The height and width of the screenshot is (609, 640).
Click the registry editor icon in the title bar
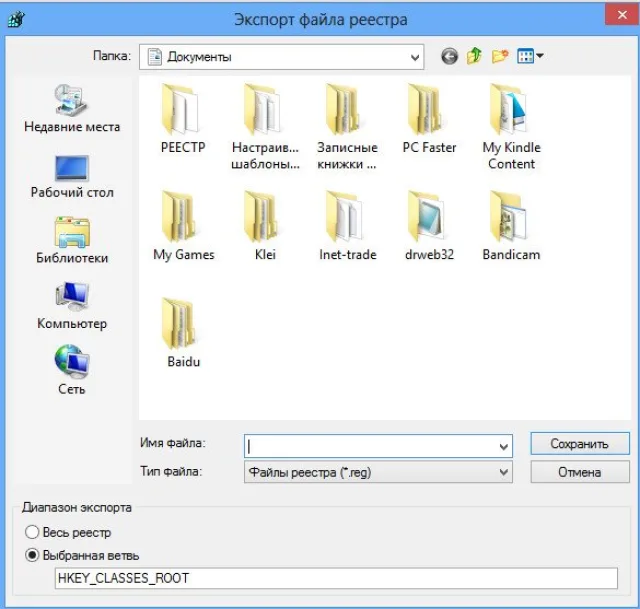[16, 19]
